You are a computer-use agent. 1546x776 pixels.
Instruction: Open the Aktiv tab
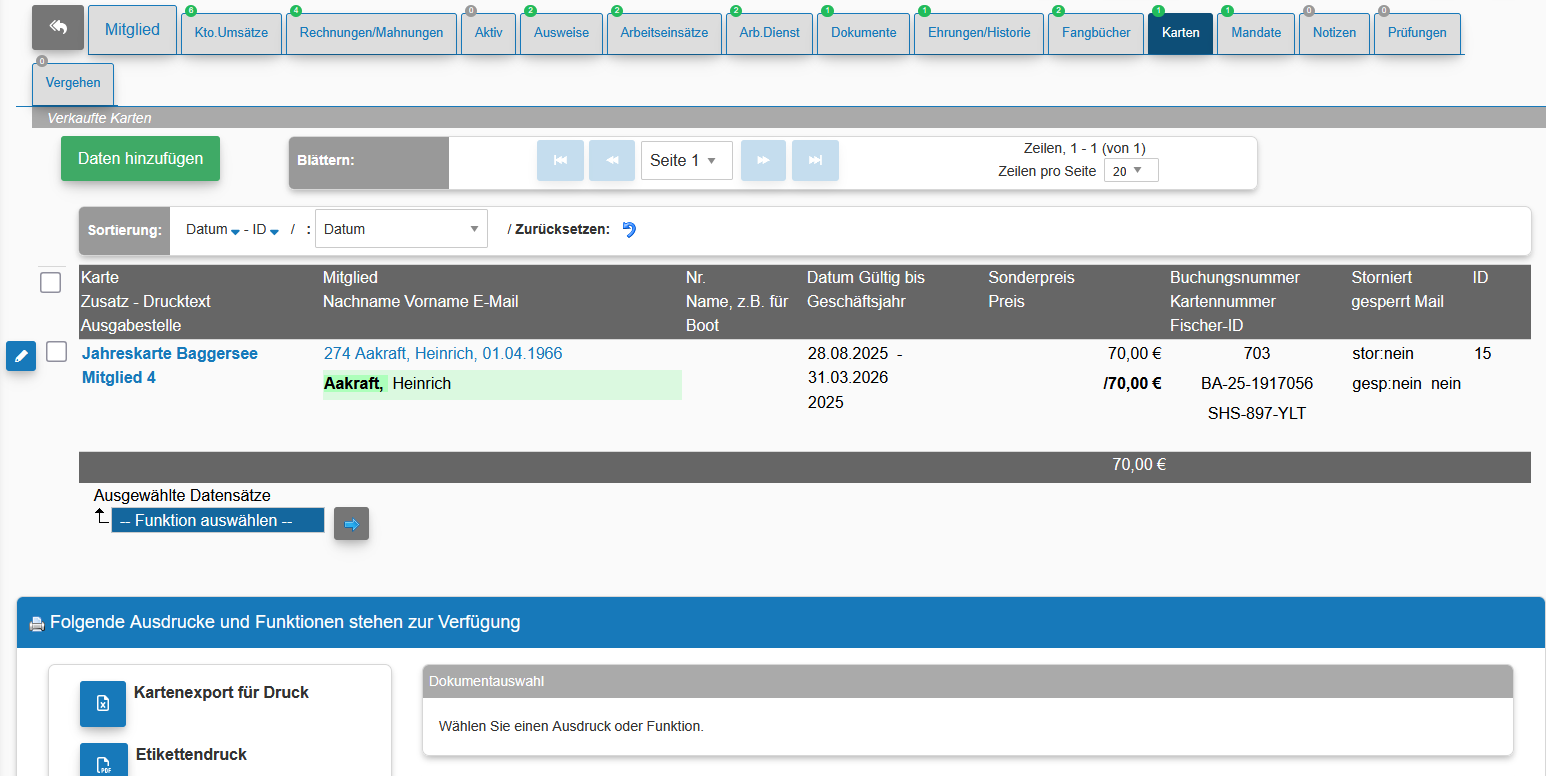click(x=488, y=33)
